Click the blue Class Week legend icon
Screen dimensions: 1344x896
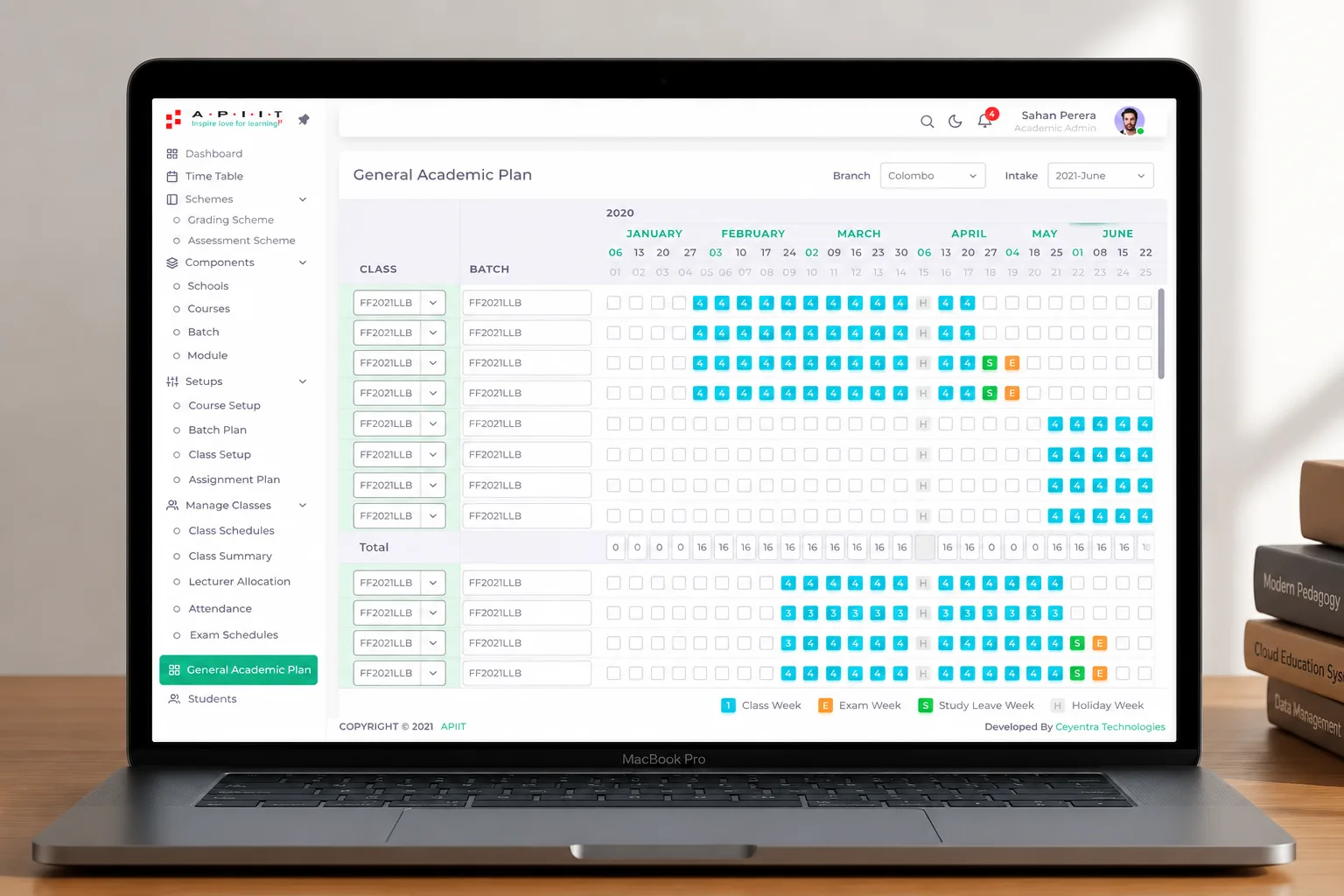(x=728, y=705)
